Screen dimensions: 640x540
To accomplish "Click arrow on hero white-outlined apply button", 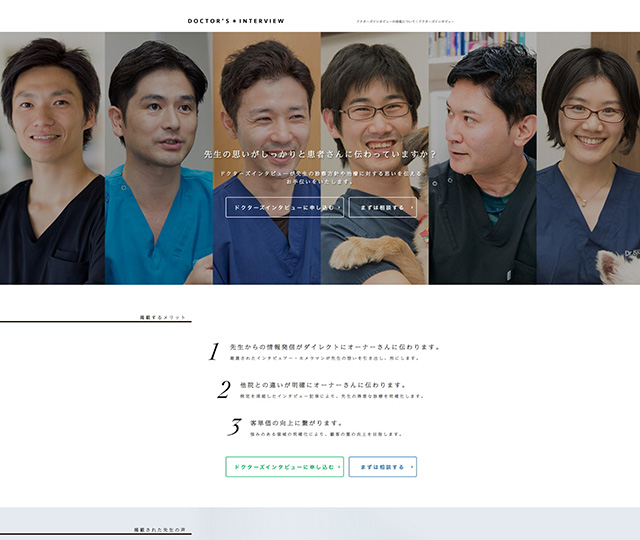I will coord(338,207).
